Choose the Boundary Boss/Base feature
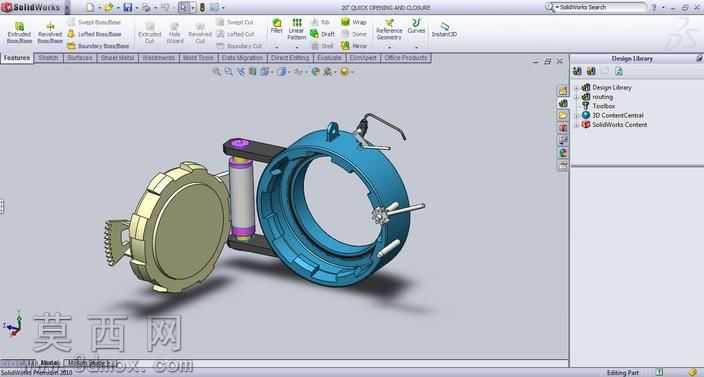 98,46
